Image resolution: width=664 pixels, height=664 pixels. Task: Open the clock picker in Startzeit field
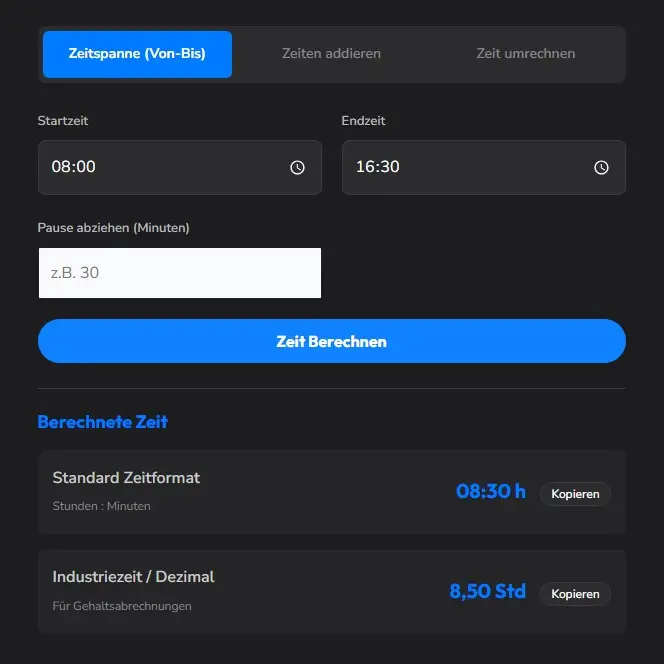point(297,168)
